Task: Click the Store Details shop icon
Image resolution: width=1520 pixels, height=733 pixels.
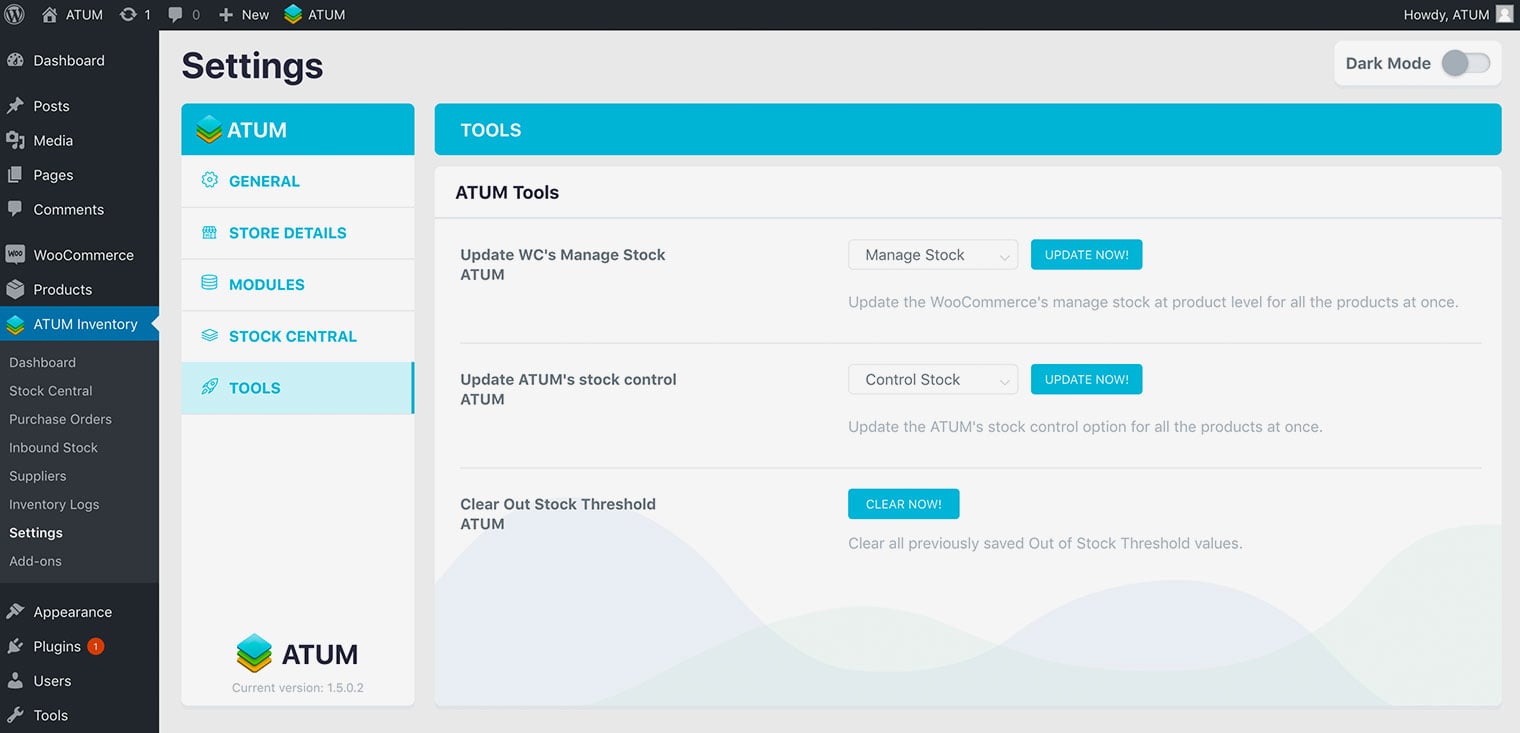Action: [x=209, y=233]
